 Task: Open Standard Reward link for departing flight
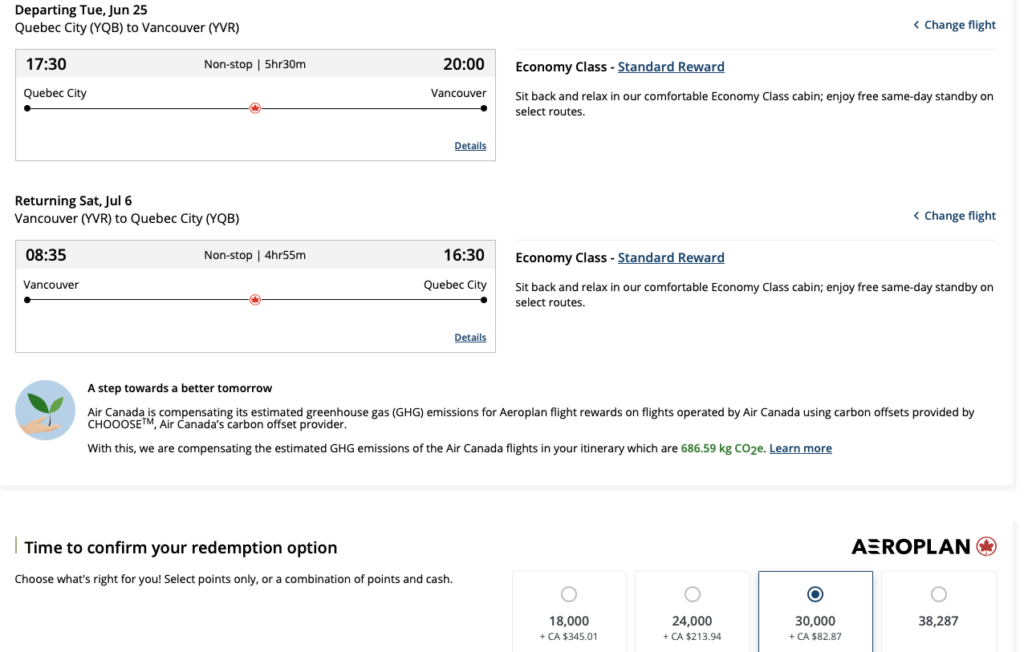point(671,67)
